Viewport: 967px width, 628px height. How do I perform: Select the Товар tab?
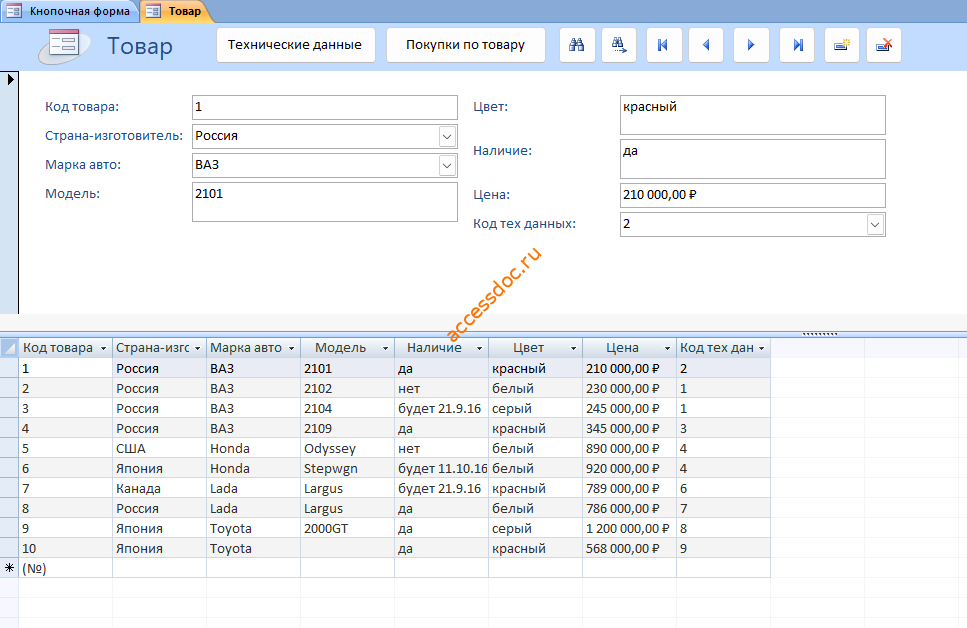(175, 11)
